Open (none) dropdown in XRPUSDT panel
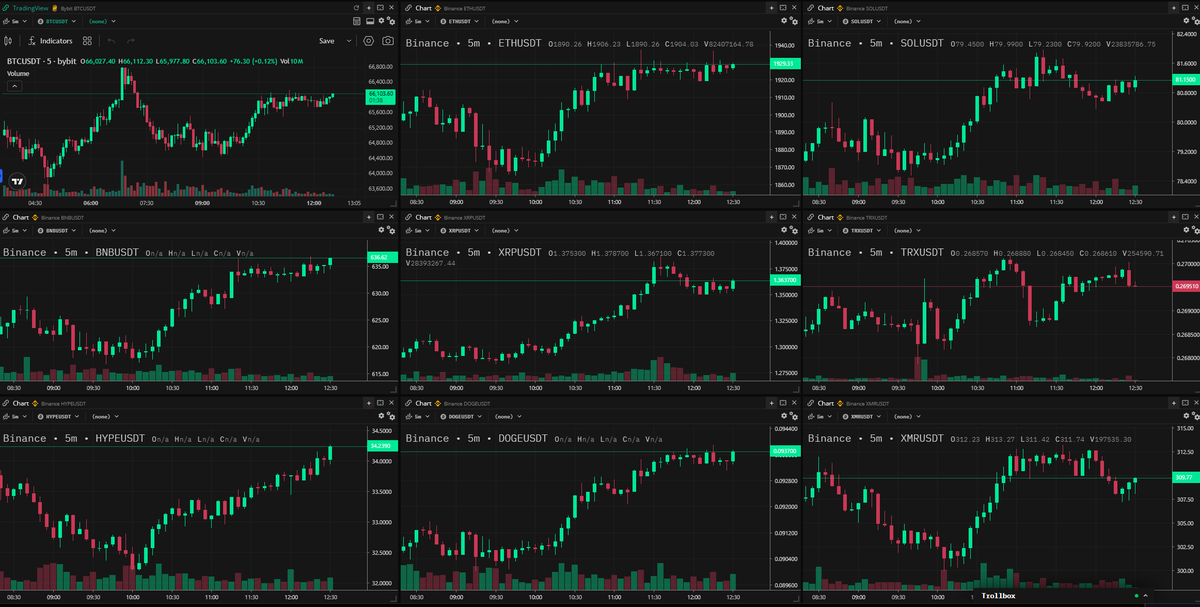1200x607 pixels. pos(505,230)
